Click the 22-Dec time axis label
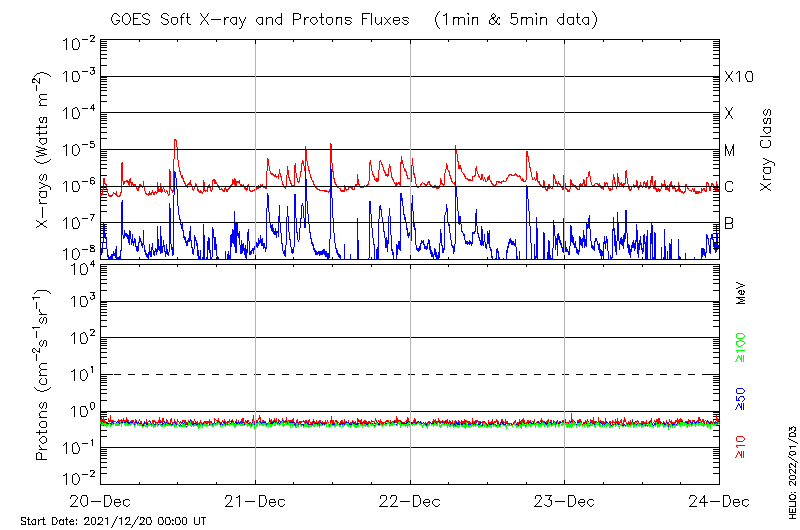The image size is (800, 530). tap(410, 499)
